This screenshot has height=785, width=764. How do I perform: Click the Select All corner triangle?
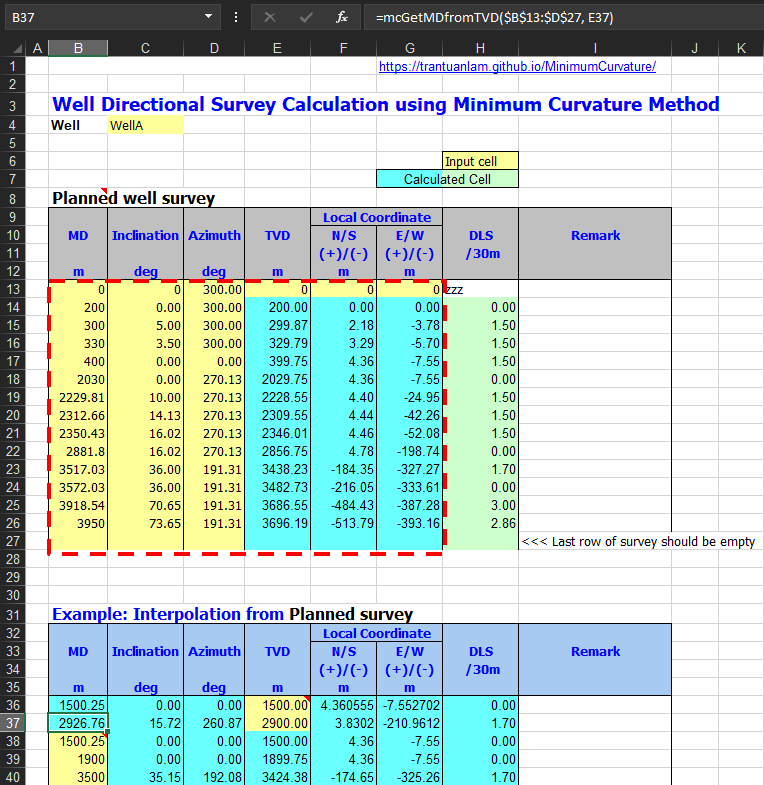pos(12,48)
